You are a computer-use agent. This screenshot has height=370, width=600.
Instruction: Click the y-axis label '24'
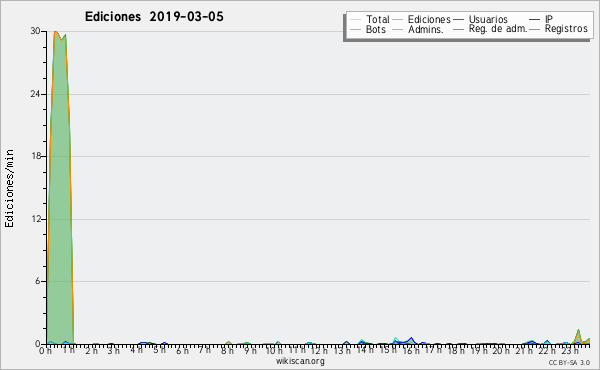point(36,94)
